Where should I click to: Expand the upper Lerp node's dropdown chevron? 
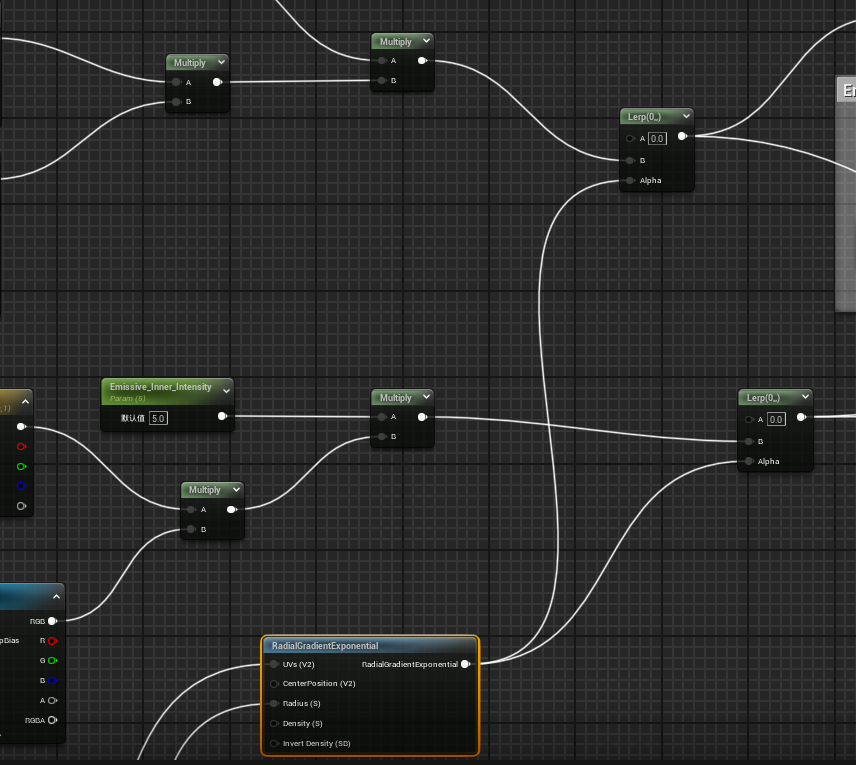point(686,116)
